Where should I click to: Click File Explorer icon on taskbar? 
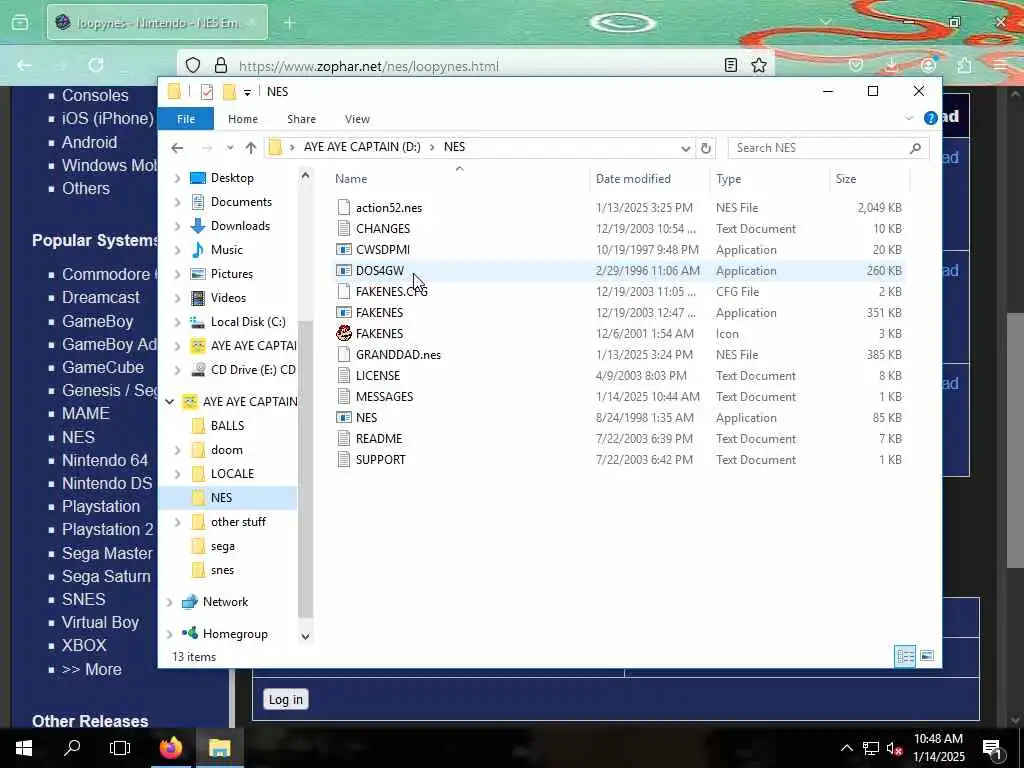click(x=219, y=748)
